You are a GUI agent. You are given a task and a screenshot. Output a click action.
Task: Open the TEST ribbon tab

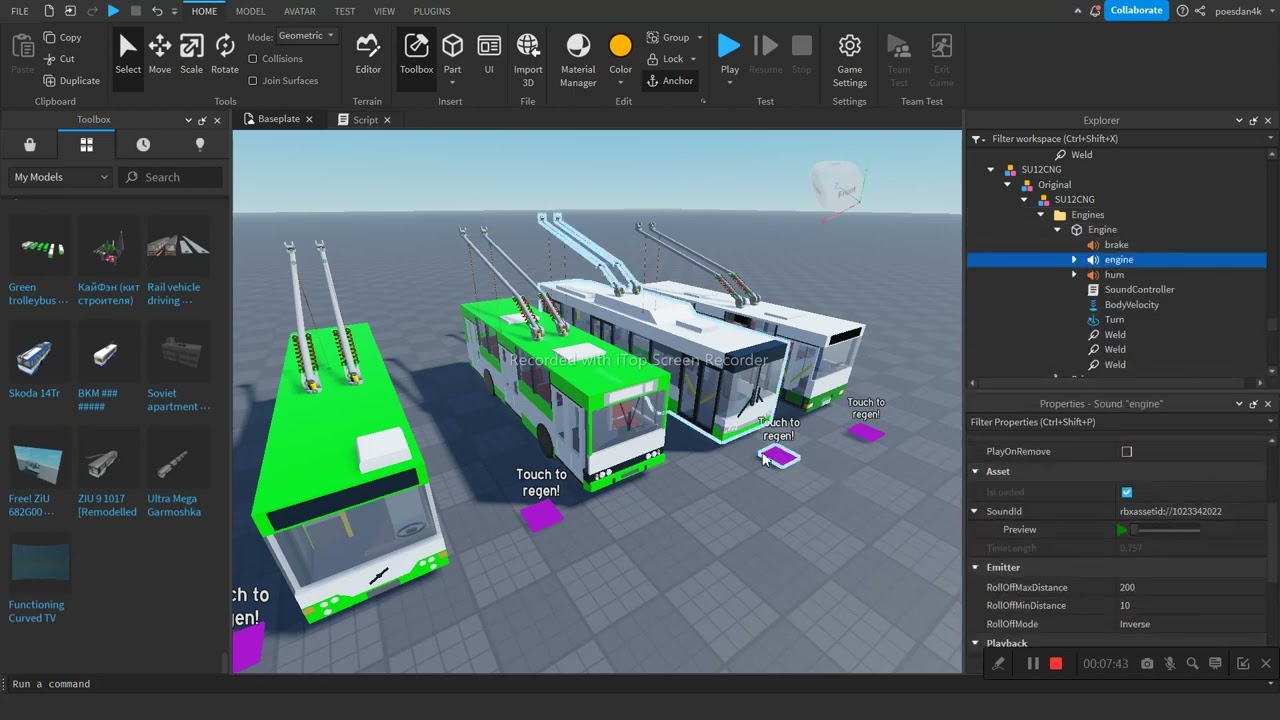(x=345, y=11)
